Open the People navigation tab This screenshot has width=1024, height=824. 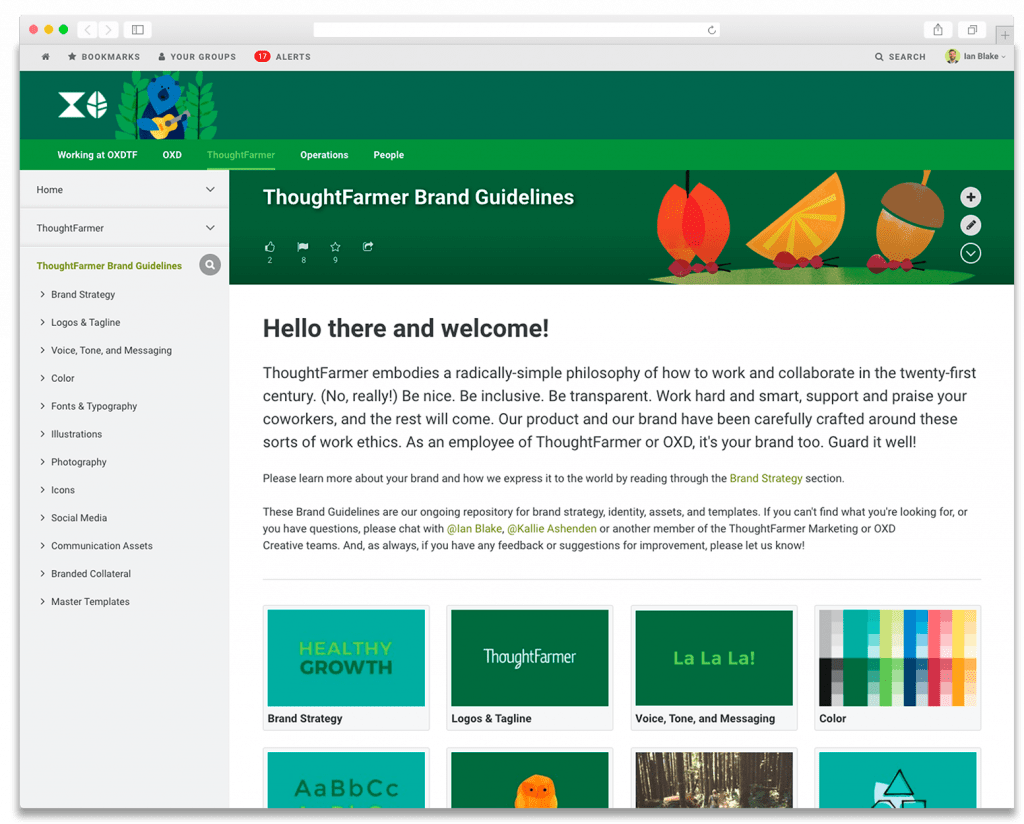pos(388,155)
